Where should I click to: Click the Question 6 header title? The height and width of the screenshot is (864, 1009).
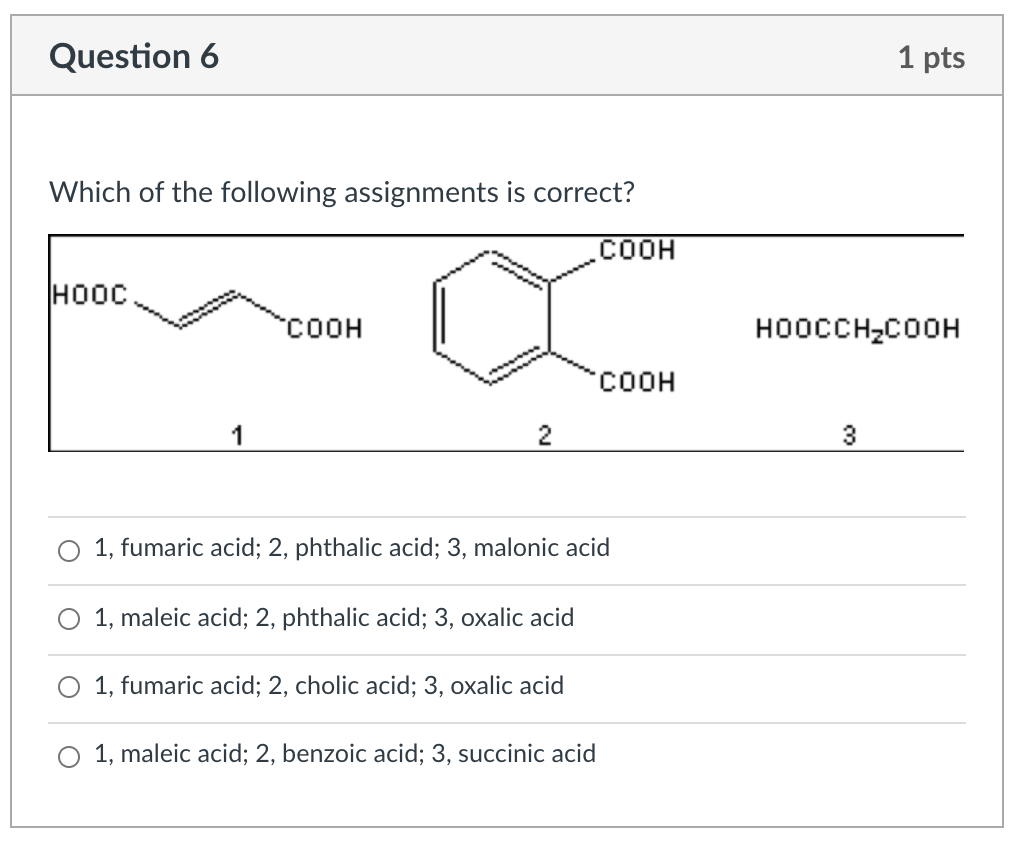coord(134,57)
